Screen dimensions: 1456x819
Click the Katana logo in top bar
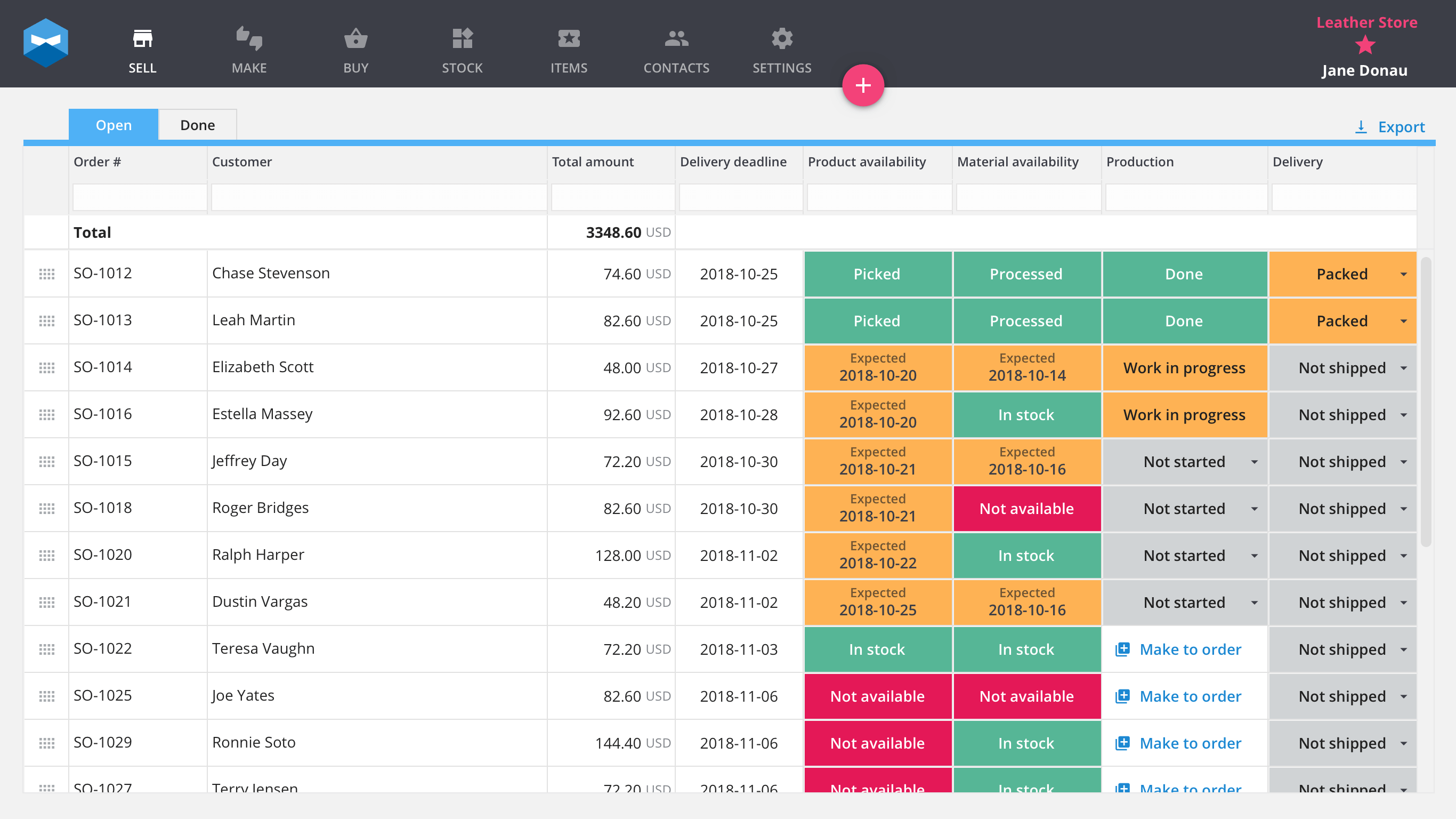pyautogui.click(x=46, y=43)
